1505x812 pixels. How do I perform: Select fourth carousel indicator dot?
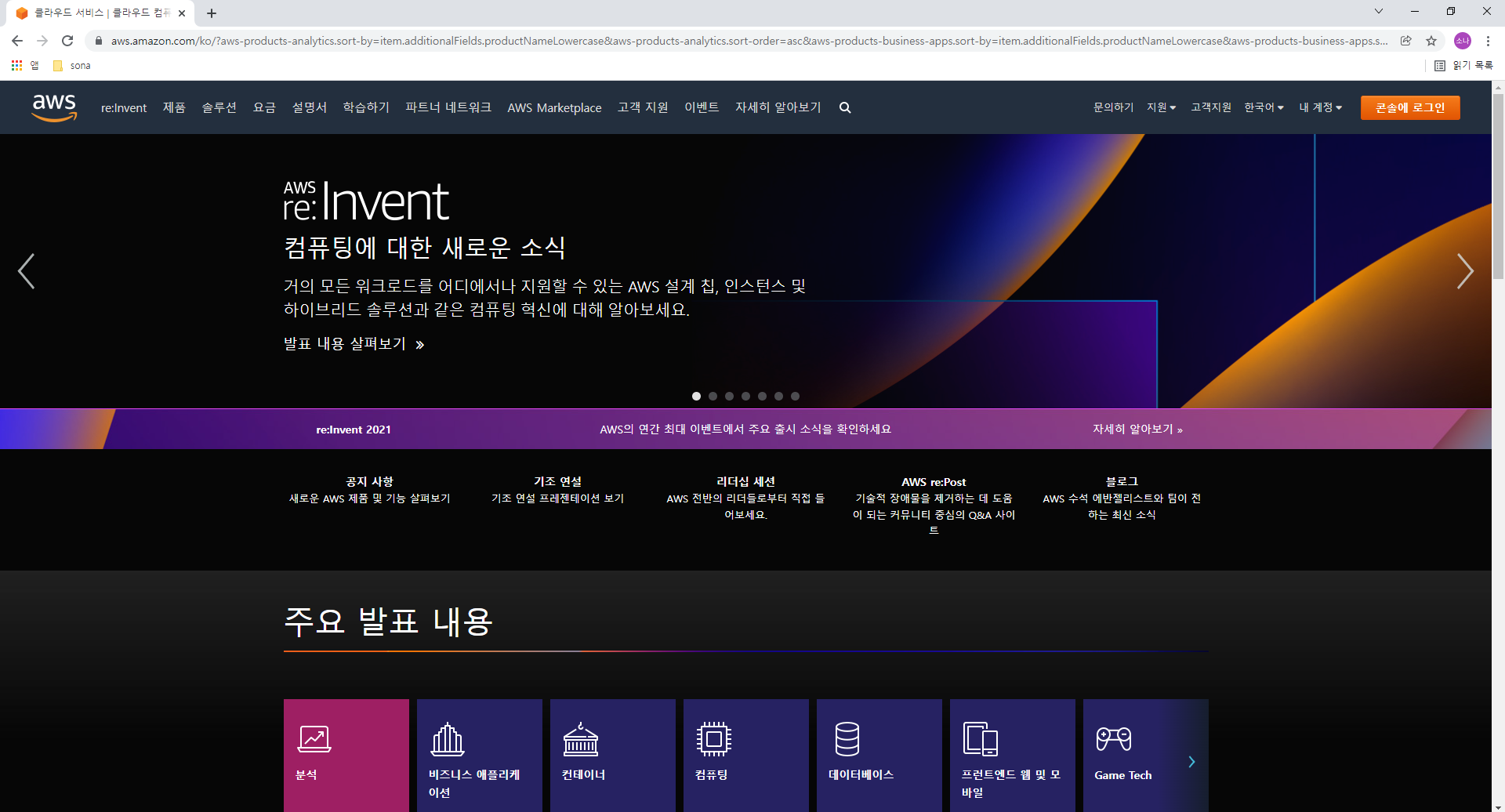(x=745, y=397)
